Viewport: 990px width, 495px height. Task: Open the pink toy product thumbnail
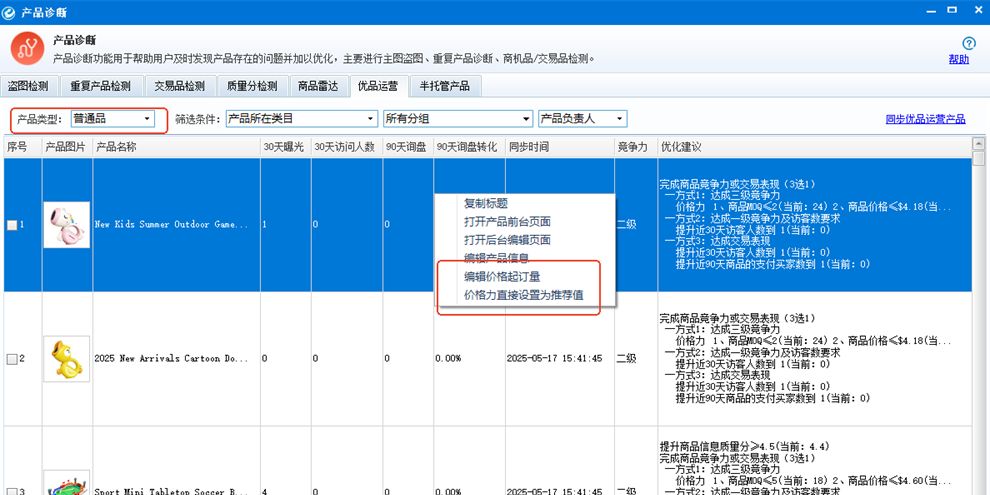coord(66,224)
